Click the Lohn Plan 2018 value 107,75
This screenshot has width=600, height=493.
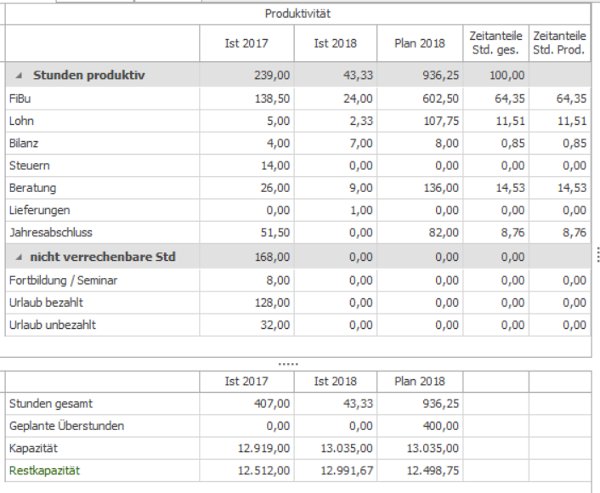[x=441, y=121]
